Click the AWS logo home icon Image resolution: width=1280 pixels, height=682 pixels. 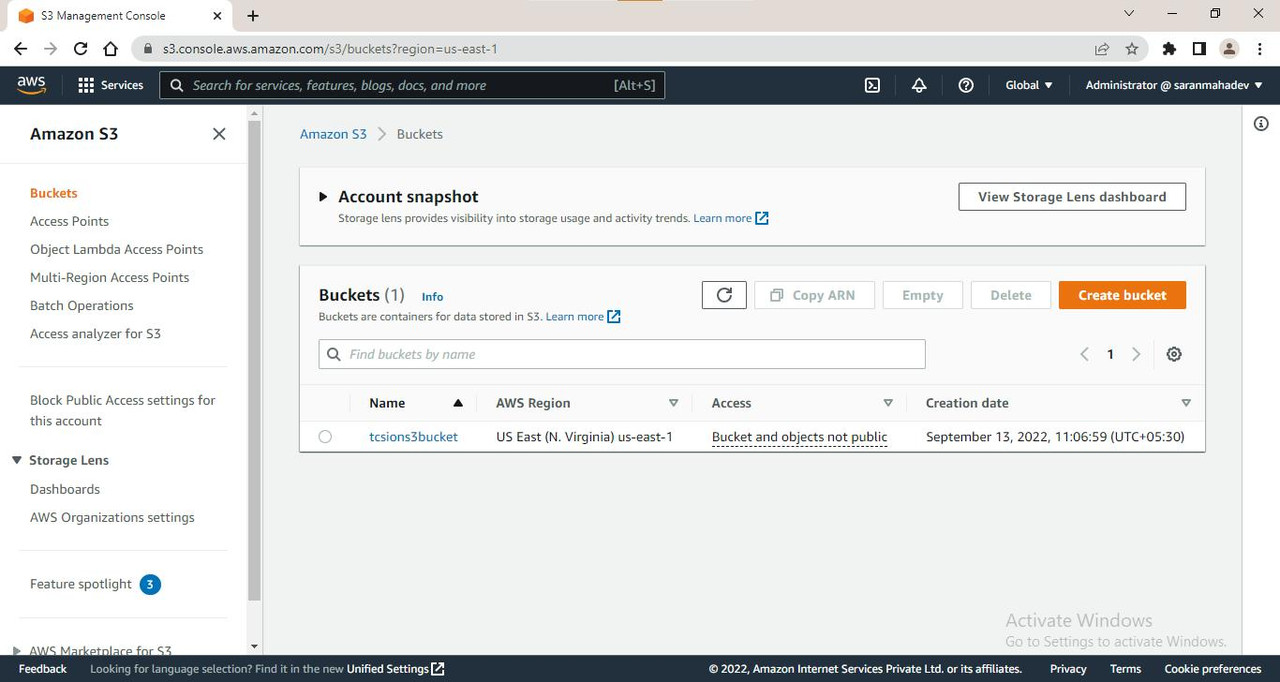(x=32, y=86)
